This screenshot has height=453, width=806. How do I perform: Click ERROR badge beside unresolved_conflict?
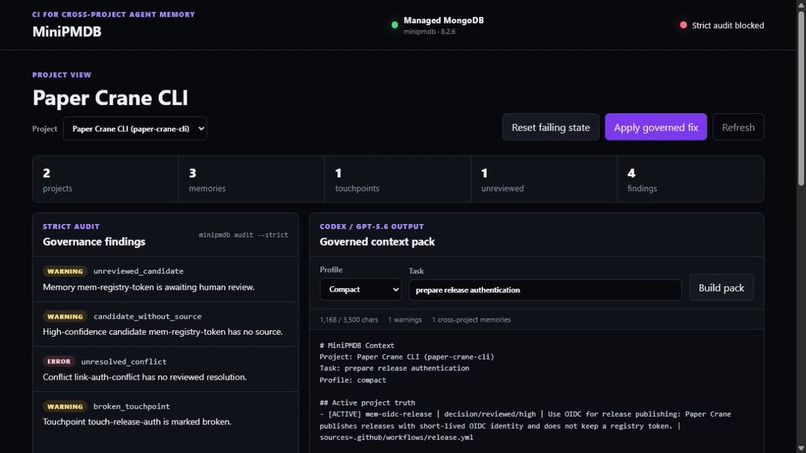59,361
